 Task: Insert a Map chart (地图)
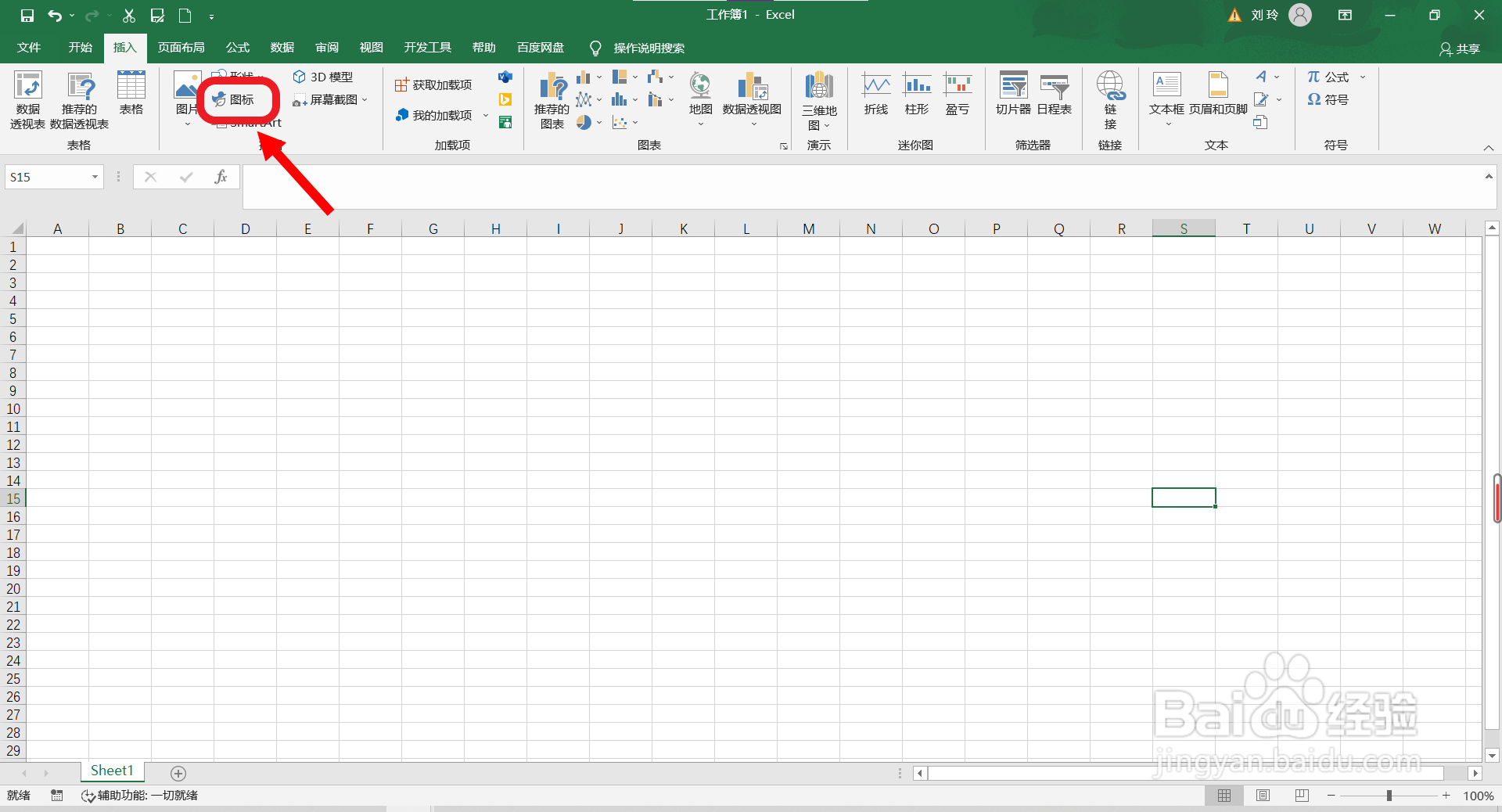(x=700, y=99)
